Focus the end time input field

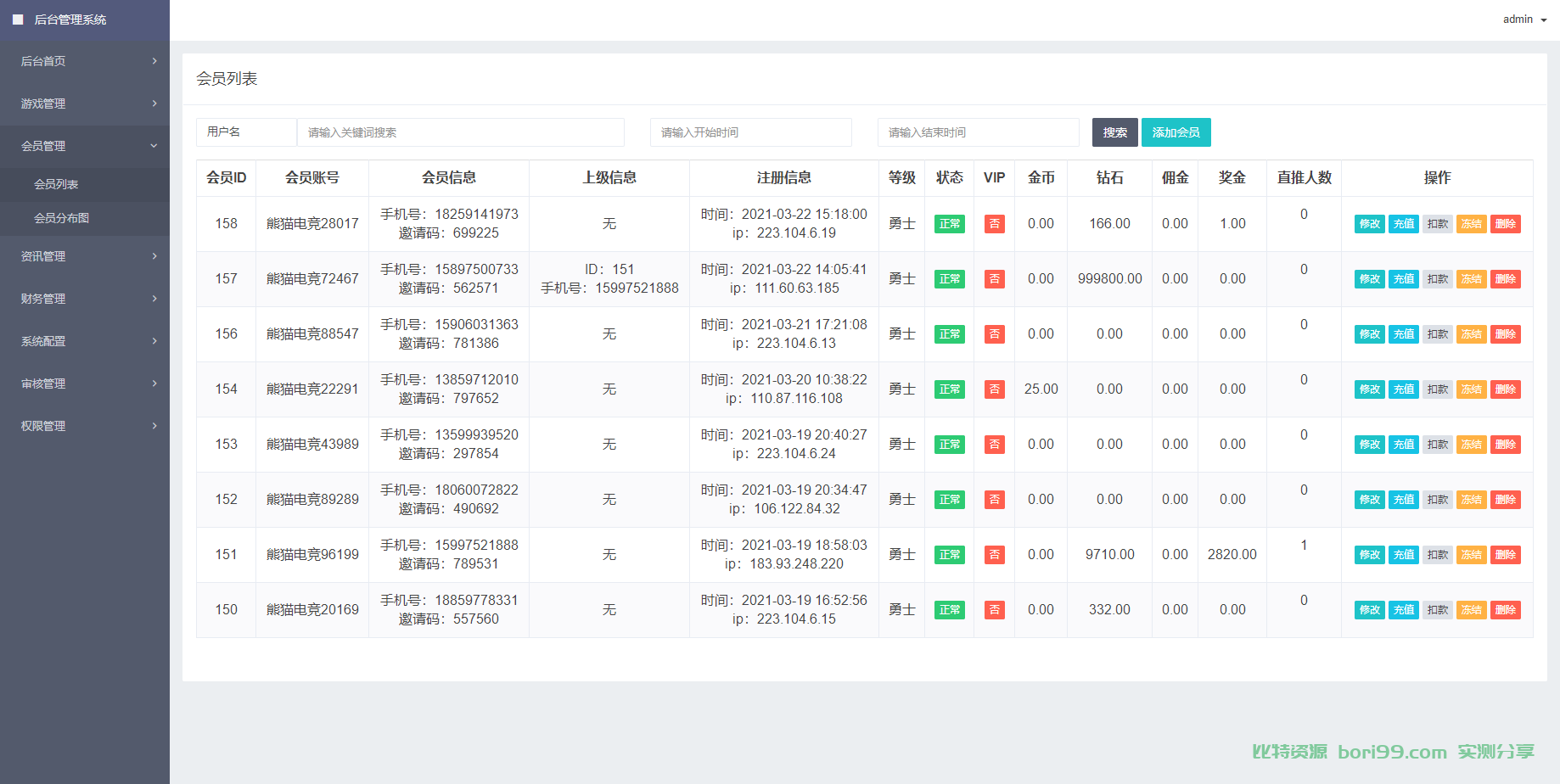tap(979, 132)
